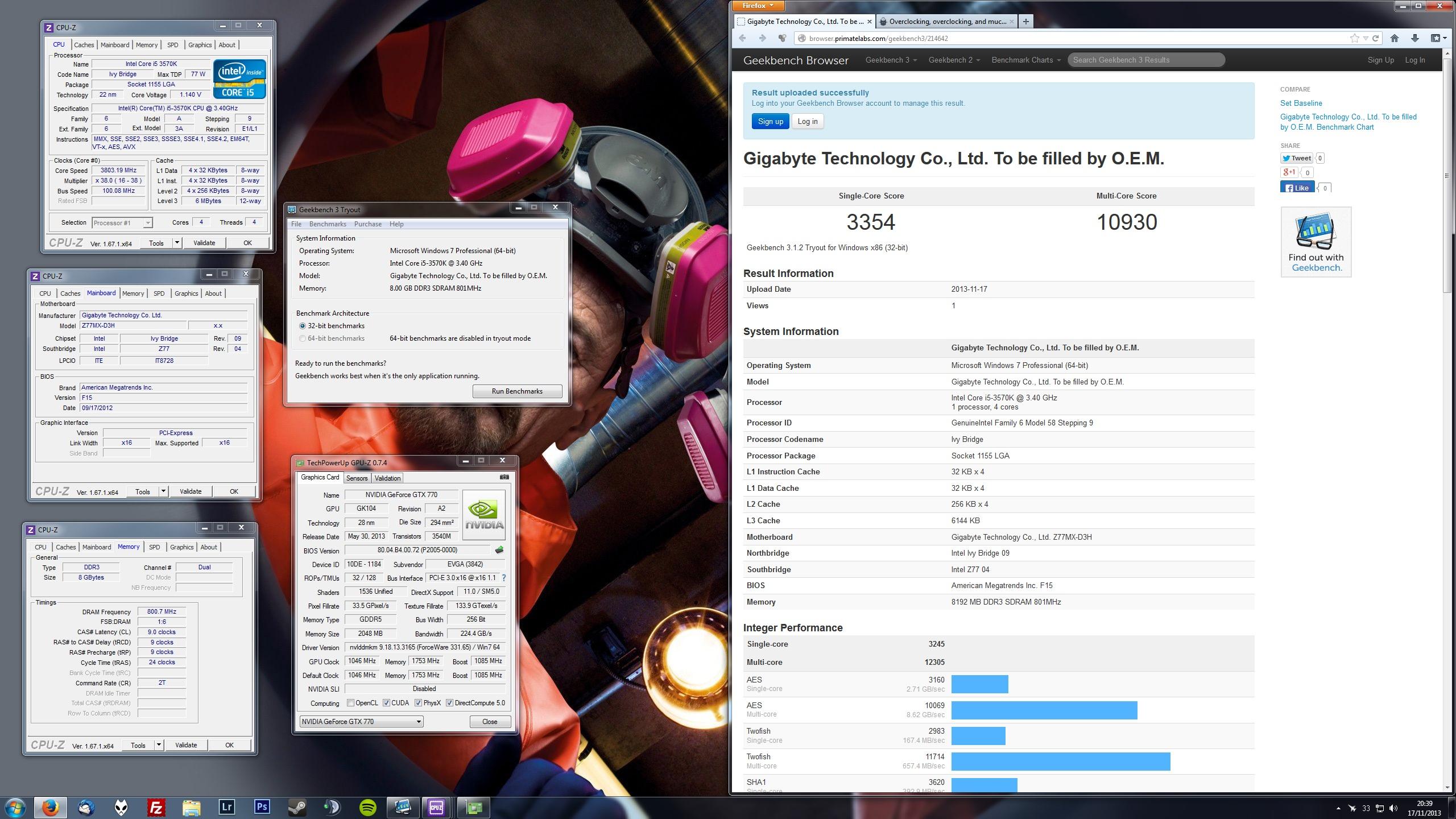Screen dimensions: 1456x819
Task: Open the Benchmarks menu in Geekbench
Action: coord(328,224)
